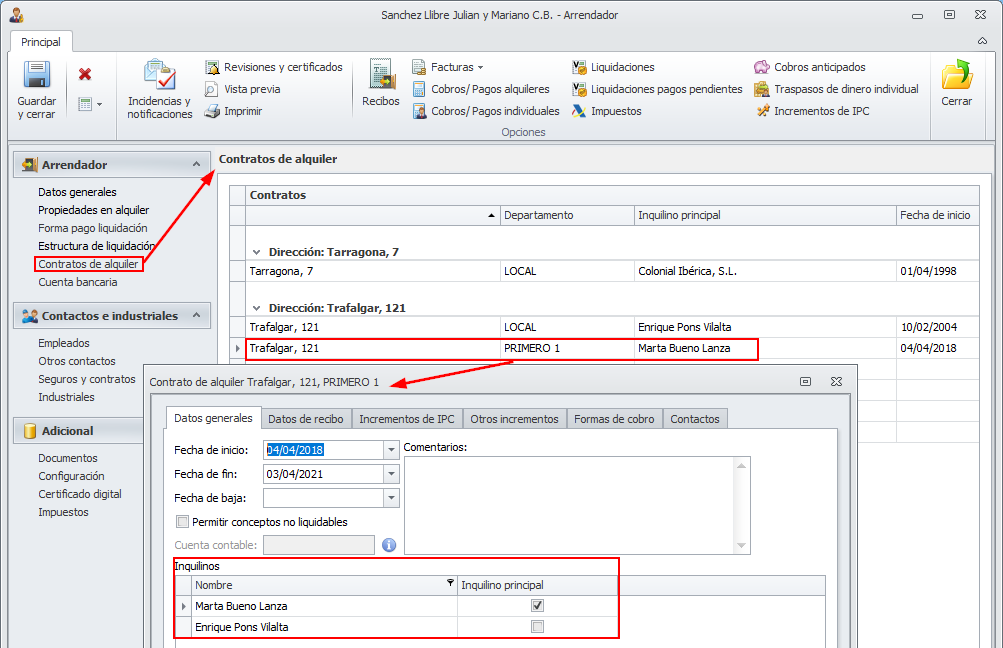Go to Propiedades en alquiler
The width and height of the screenshot is (1003, 648).
click(x=93, y=210)
